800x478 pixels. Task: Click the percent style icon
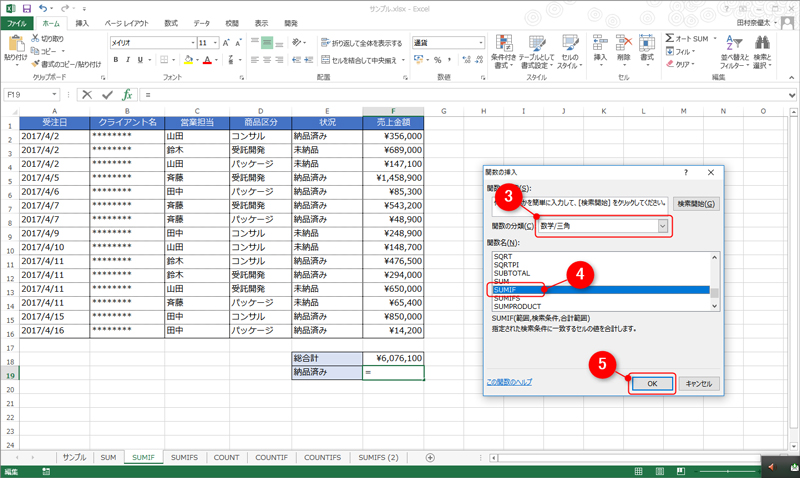(437, 60)
